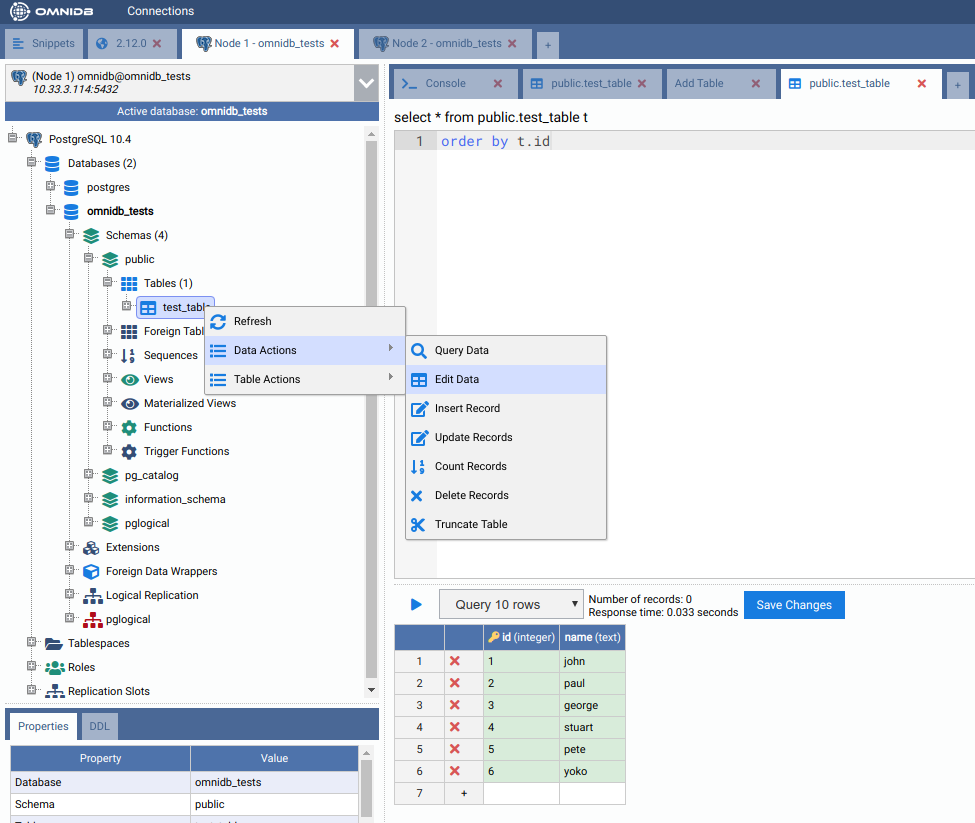This screenshot has width=975, height=823.
Task: Collapse the Schemas (4) tree node
Action: [x=69, y=235]
